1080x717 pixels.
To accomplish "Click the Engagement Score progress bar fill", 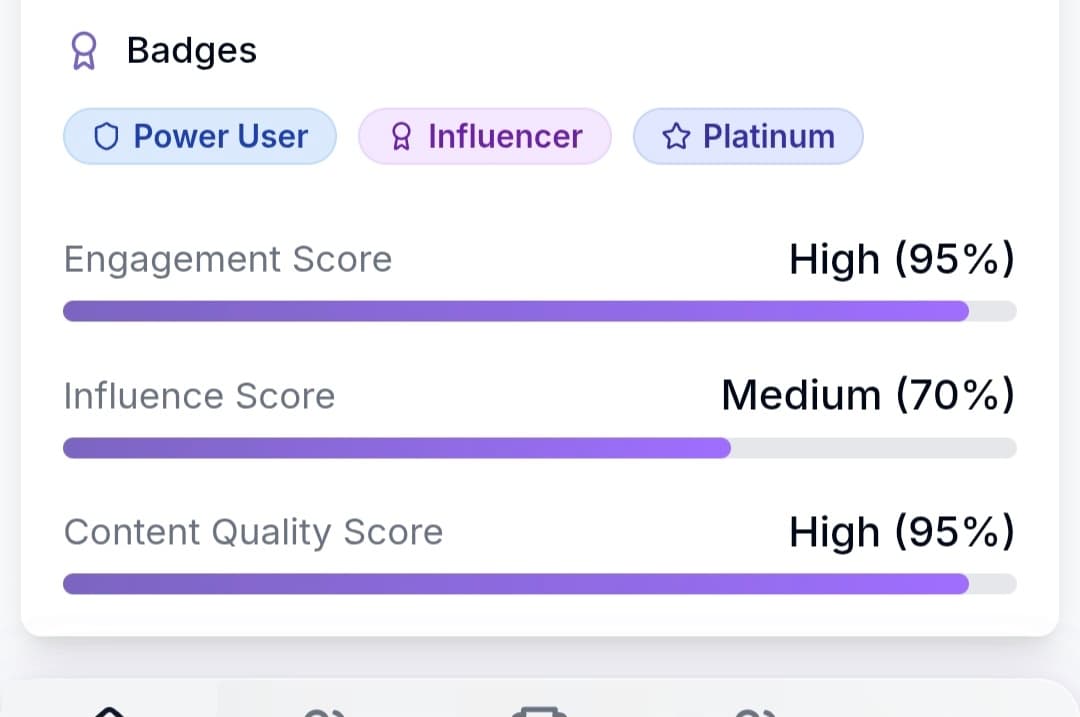I will [515, 311].
